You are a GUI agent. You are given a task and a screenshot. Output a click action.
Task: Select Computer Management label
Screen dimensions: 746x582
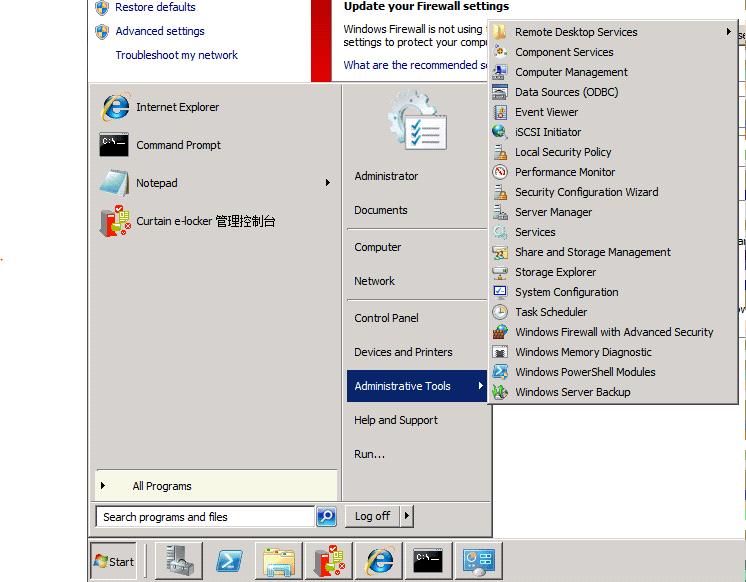coord(571,72)
